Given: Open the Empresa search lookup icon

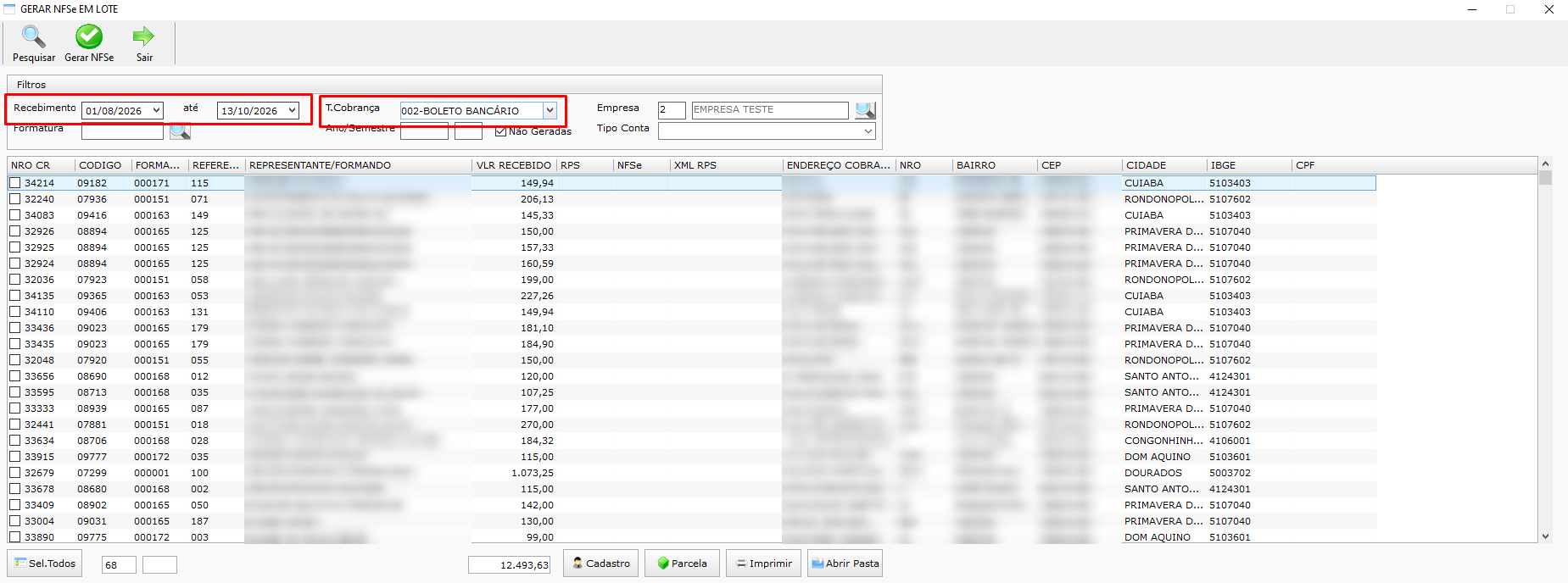Looking at the screenshot, I should [x=865, y=110].
